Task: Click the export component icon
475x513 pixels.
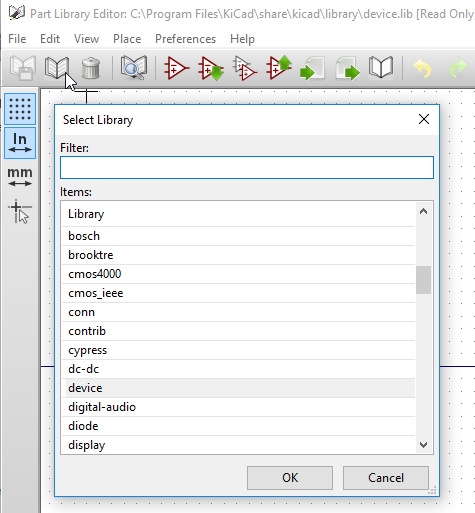Action: (347, 68)
